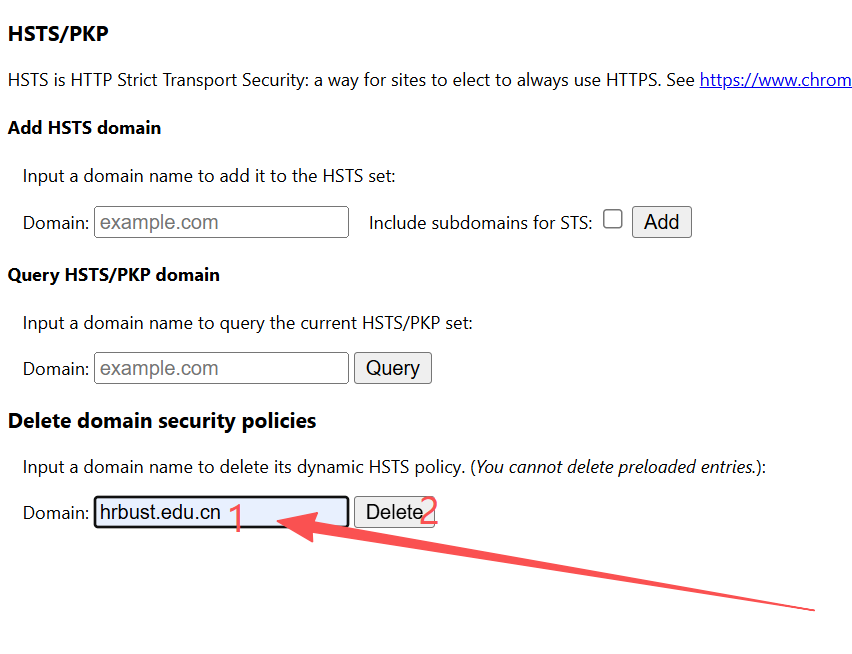Click the HSTS/PKP page heading
The width and height of the screenshot is (852, 654).
pos(58,33)
